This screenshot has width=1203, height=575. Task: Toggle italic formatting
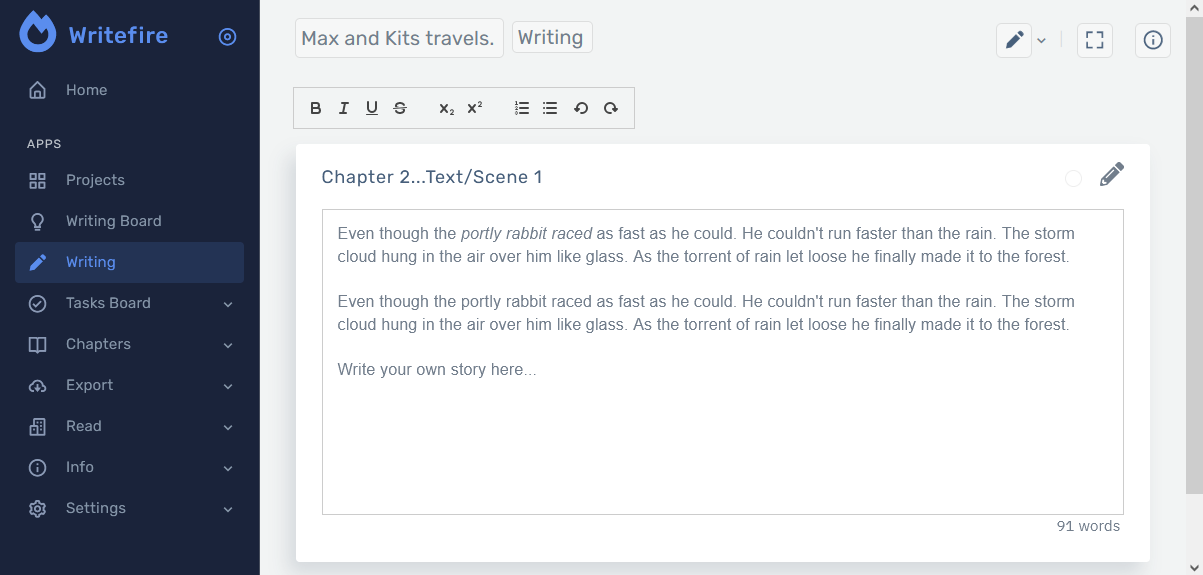pyautogui.click(x=344, y=108)
